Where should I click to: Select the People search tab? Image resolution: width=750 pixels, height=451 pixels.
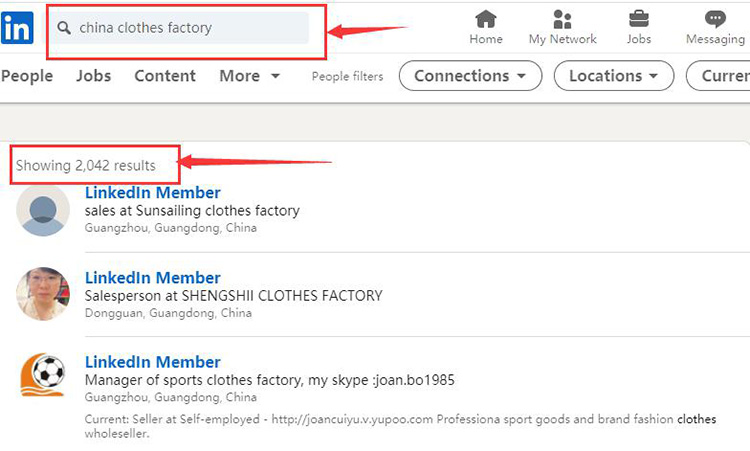point(27,76)
